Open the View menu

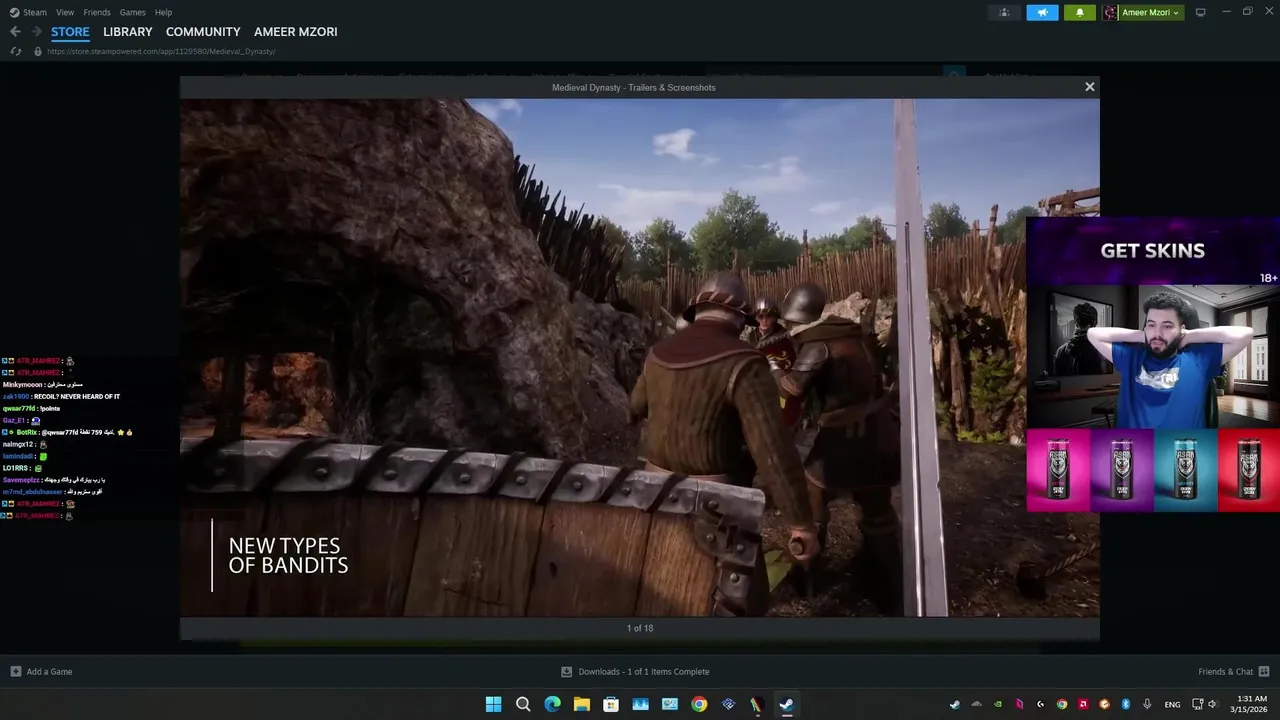pyautogui.click(x=65, y=12)
